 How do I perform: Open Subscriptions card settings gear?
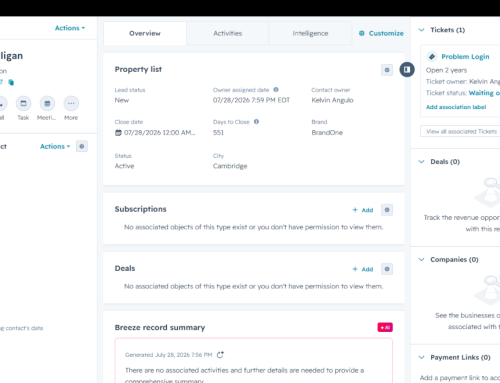[387, 210]
